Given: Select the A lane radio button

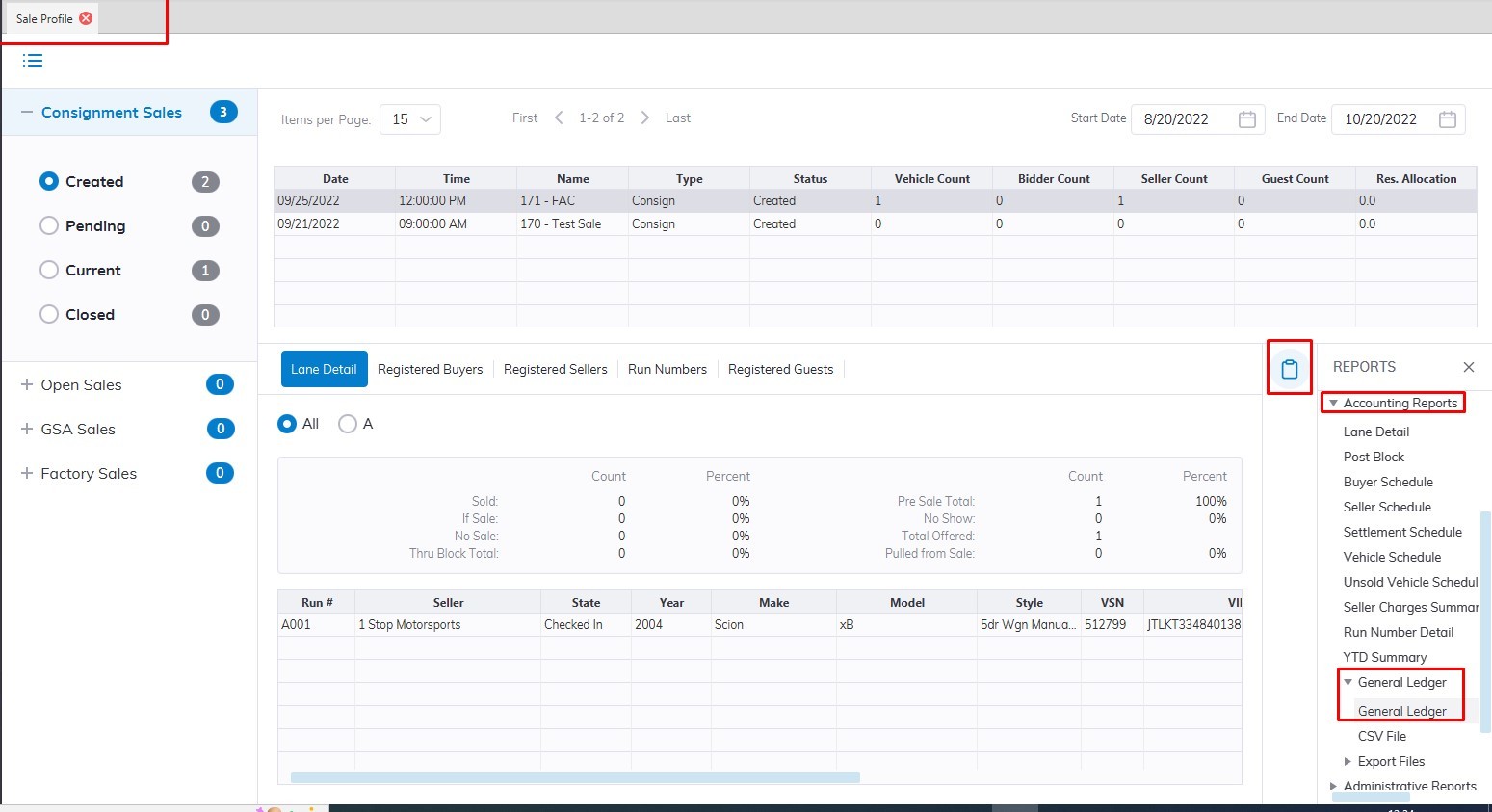Looking at the screenshot, I should pos(348,424).
